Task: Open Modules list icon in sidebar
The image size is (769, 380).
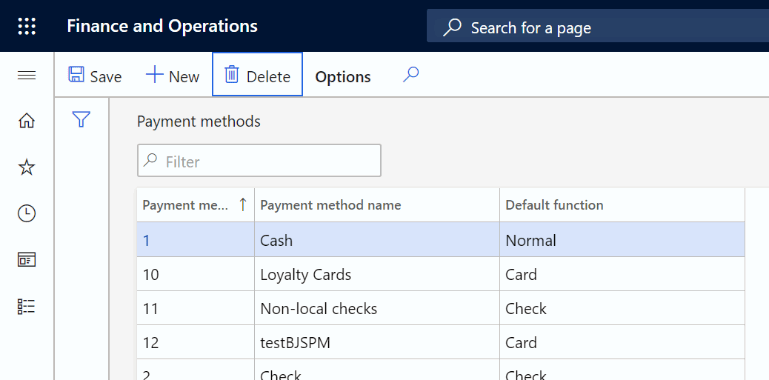Action: [26, 306]
